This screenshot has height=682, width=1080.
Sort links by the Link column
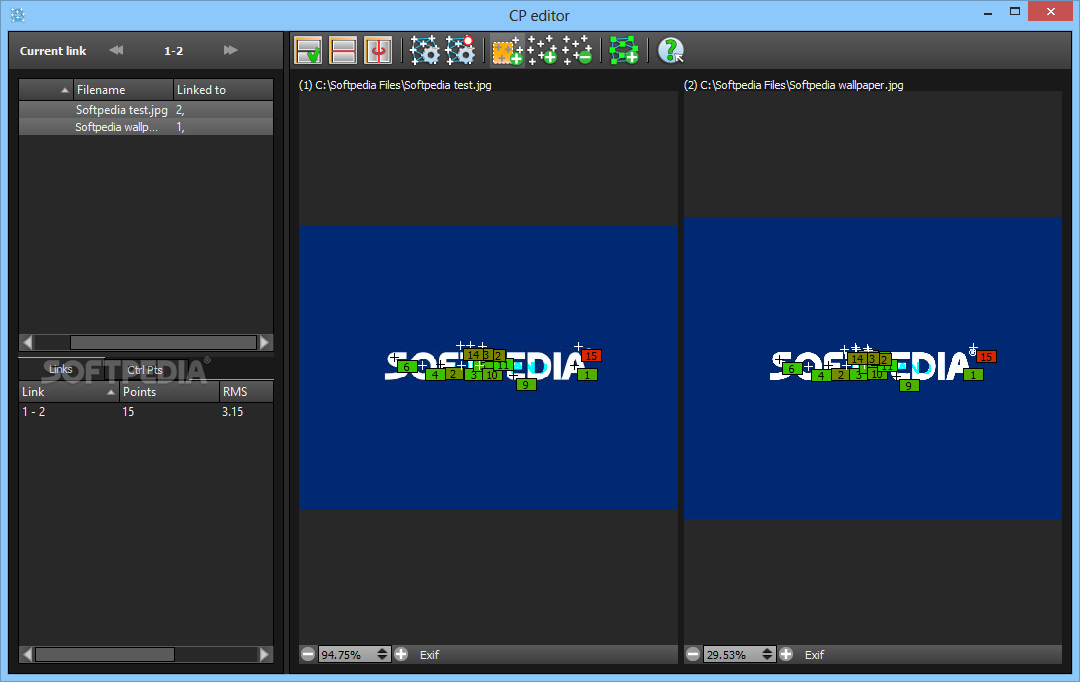click(x=69, y=391)
